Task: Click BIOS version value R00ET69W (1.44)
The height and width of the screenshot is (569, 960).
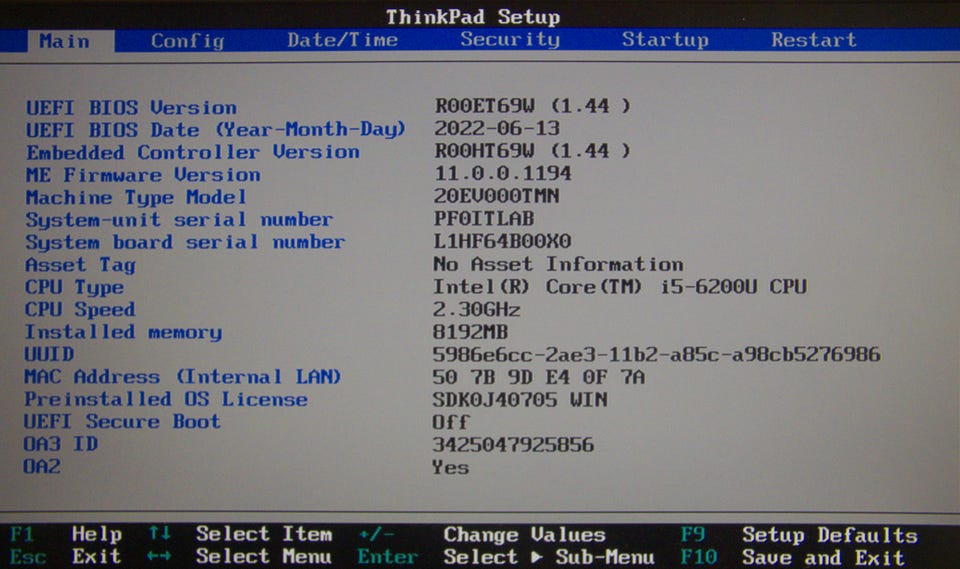Action: [532, 106]
